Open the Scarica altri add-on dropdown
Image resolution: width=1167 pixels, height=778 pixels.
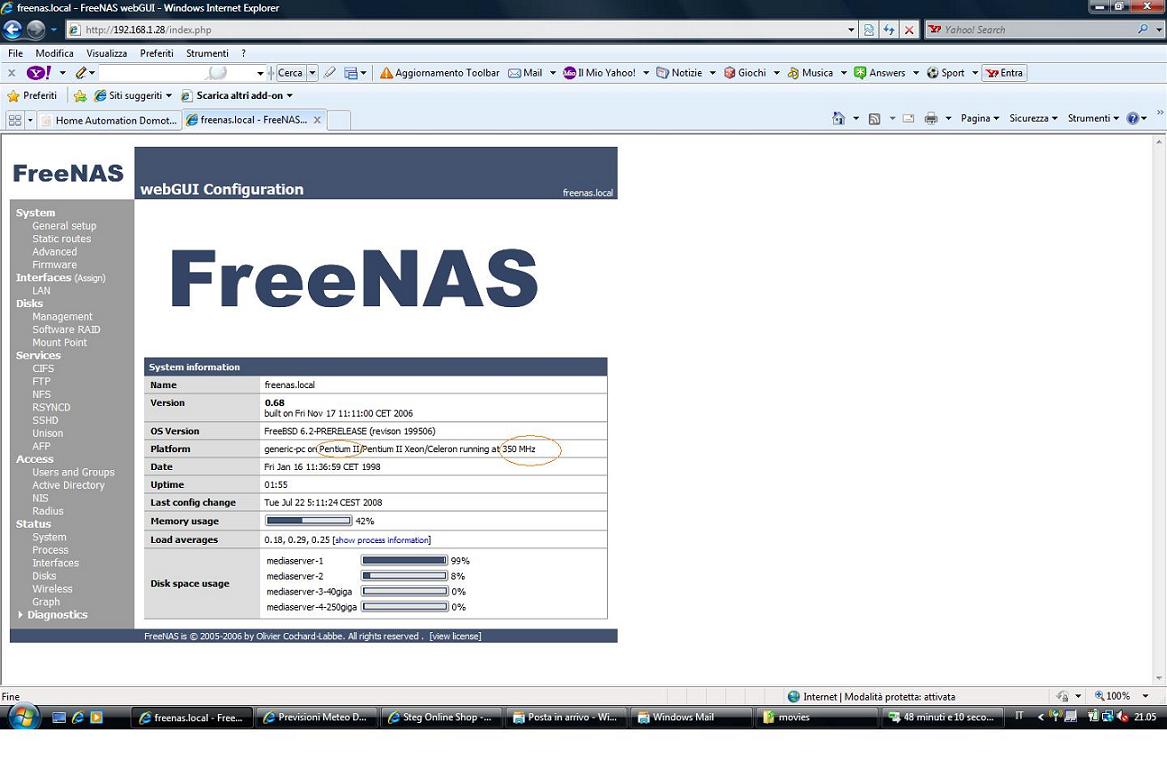pos(237,95)
